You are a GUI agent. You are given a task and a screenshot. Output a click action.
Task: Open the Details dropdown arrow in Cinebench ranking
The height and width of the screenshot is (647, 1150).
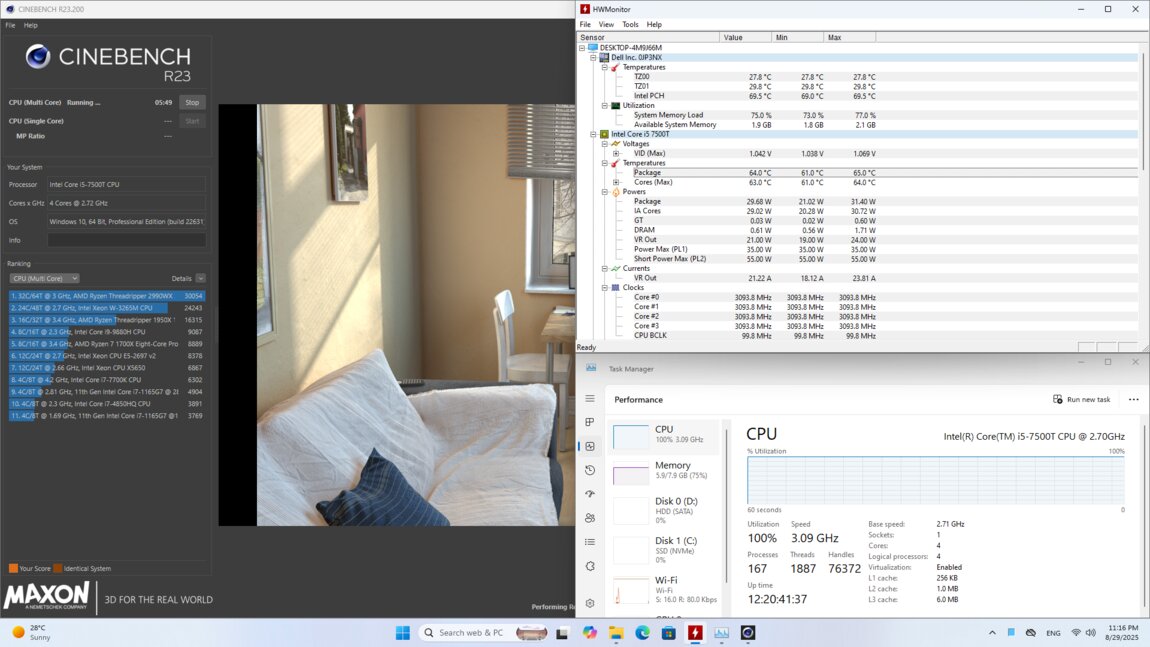(x=201, y=278)
